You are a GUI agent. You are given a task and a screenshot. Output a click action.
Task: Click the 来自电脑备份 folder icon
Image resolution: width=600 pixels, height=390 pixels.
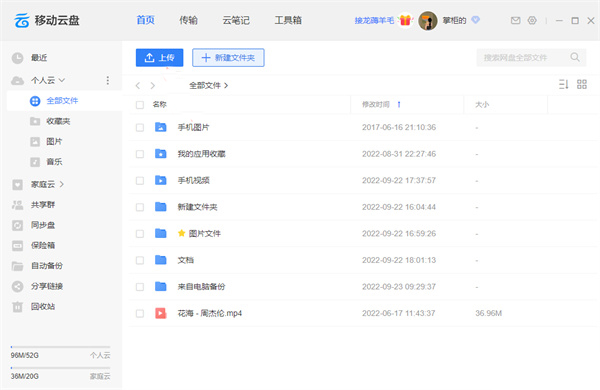161,286
